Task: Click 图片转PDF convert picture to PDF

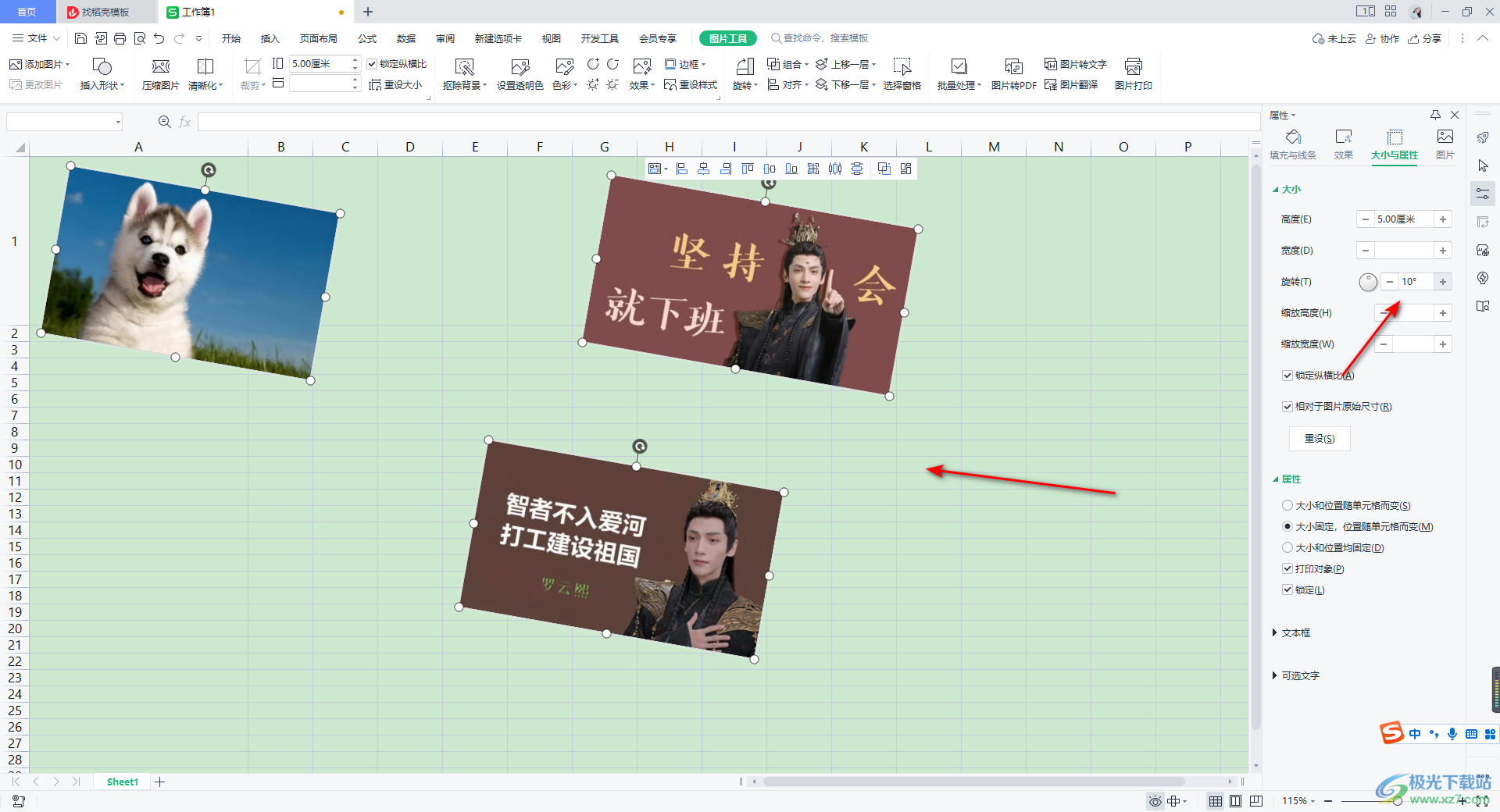Action: click(1013, 74)
